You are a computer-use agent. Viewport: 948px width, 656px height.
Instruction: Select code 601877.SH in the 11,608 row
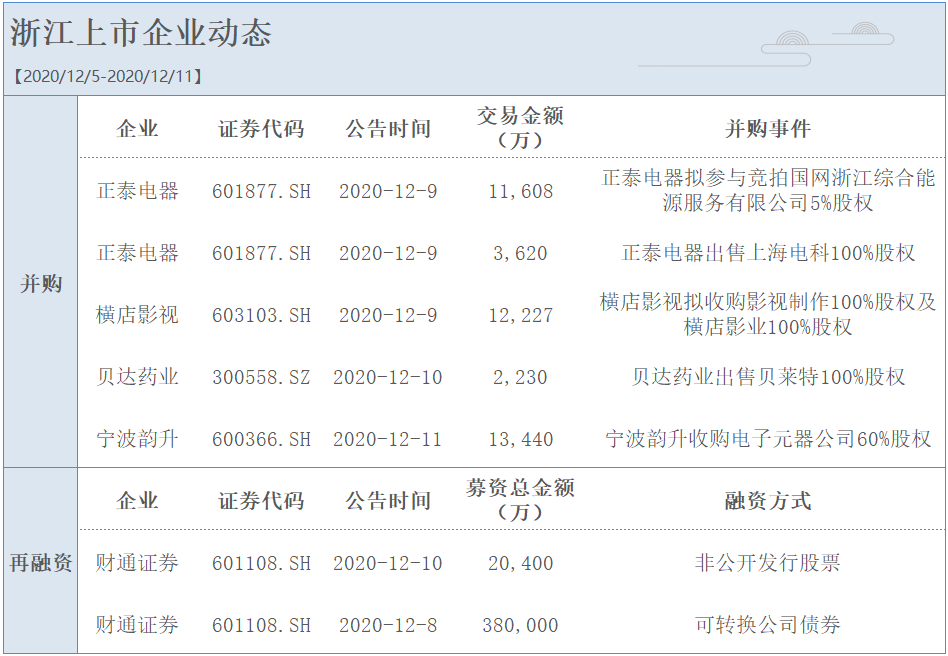click(x=261, y=191)
